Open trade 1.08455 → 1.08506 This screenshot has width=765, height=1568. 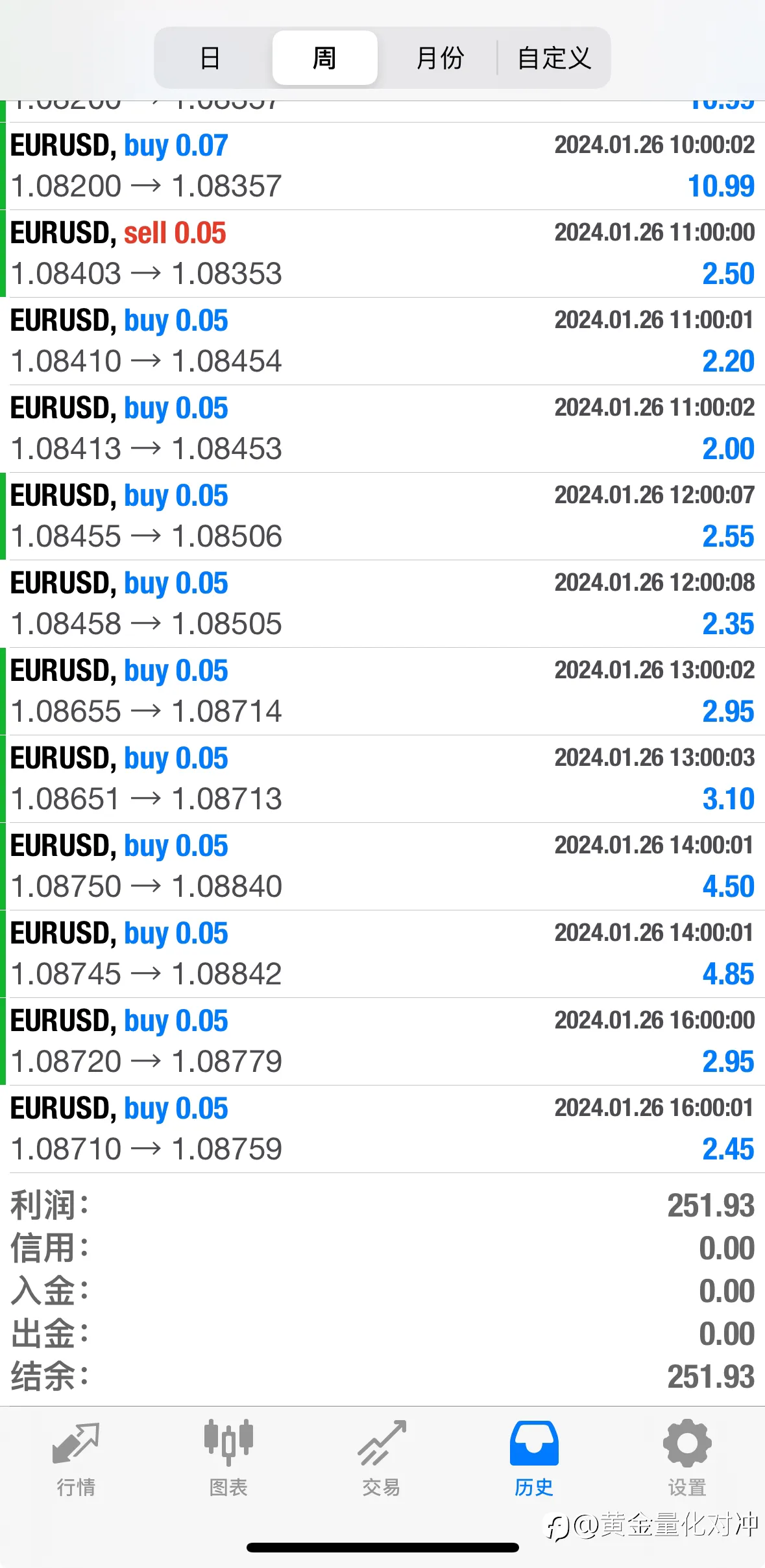coord(382,516)
